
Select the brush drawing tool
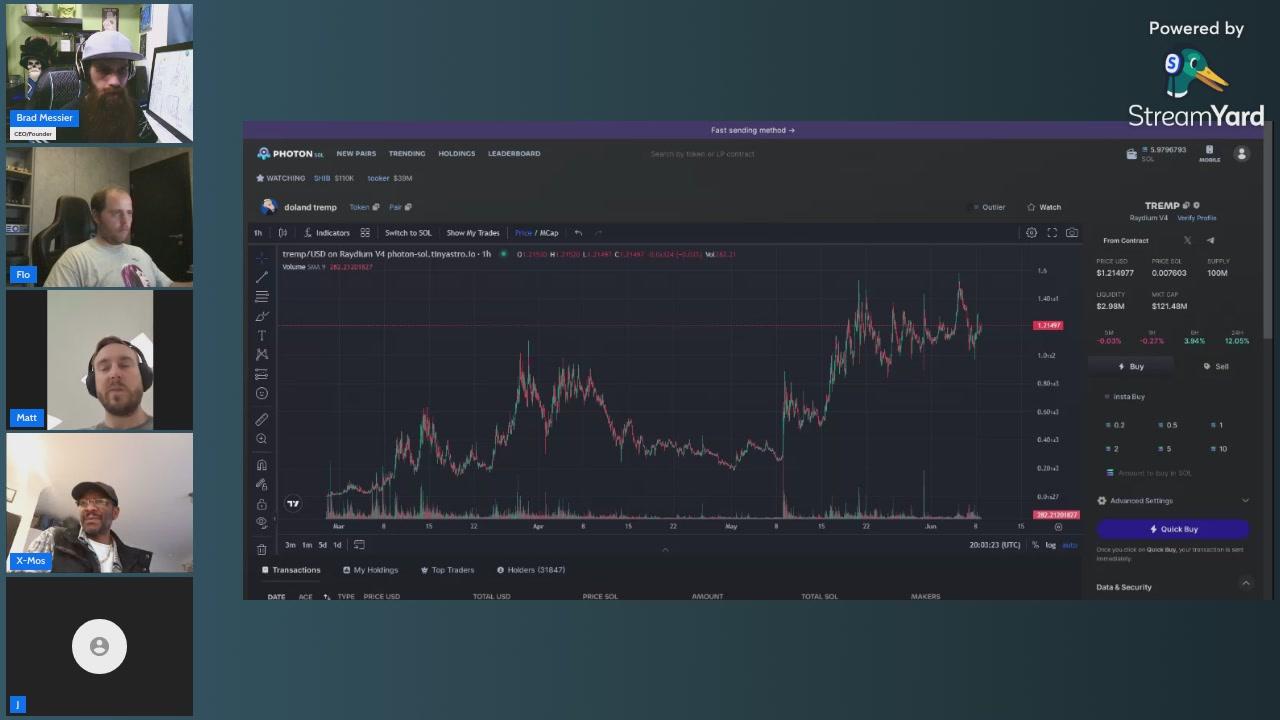[262, 316]
